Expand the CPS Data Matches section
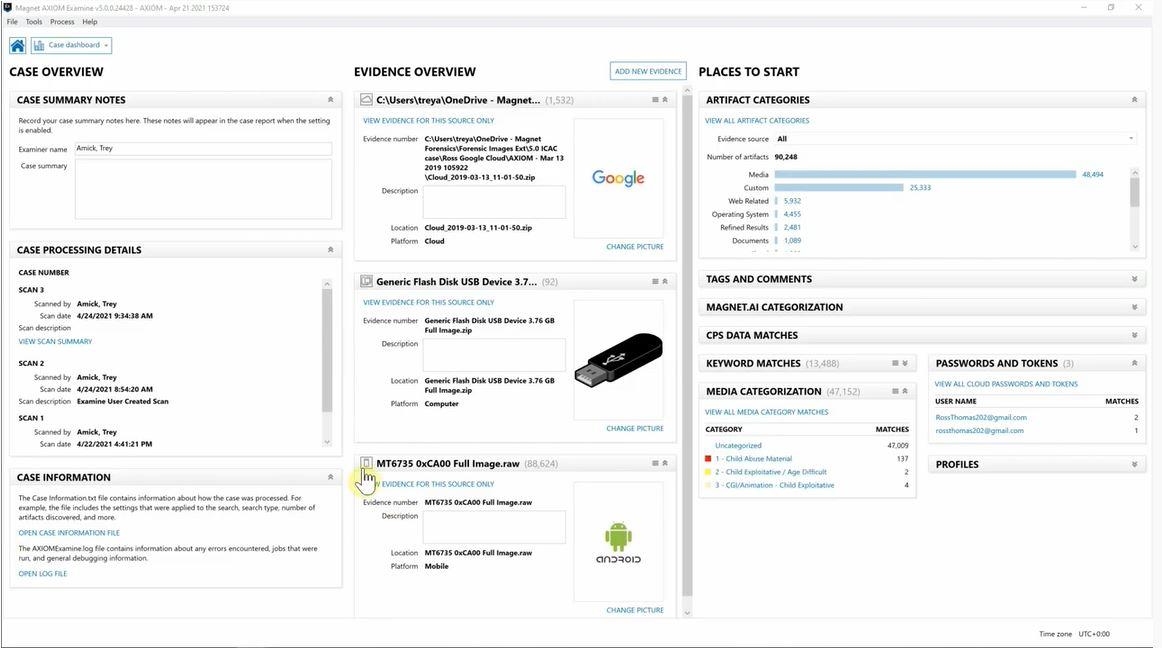1162x648 pixels. coord(1135,335)
